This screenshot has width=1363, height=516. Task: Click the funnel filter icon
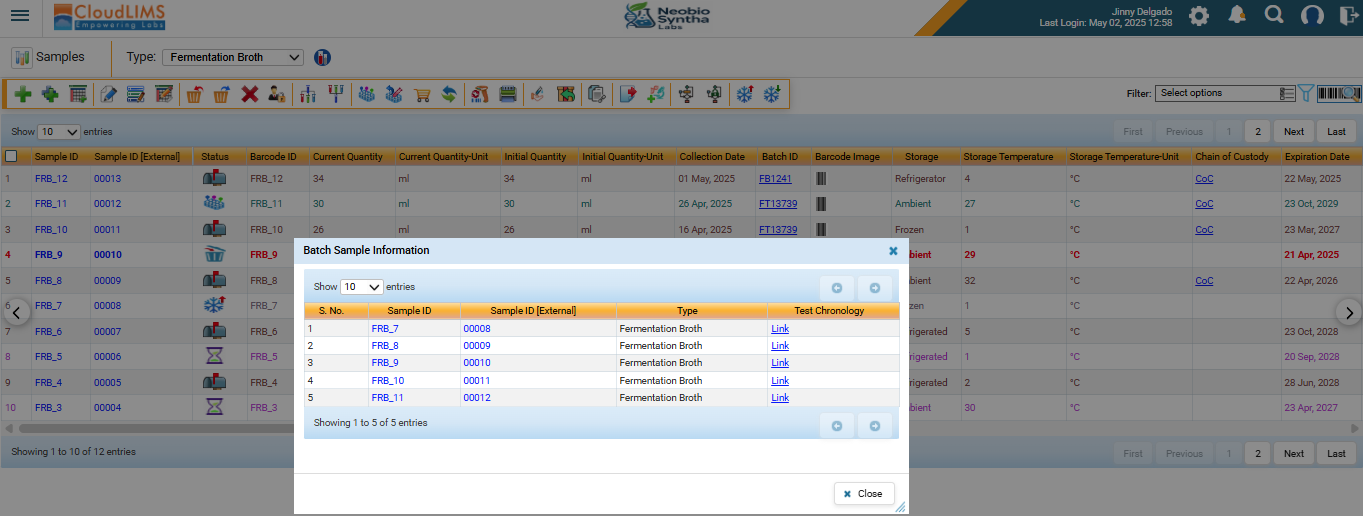tap(1306, 93)
